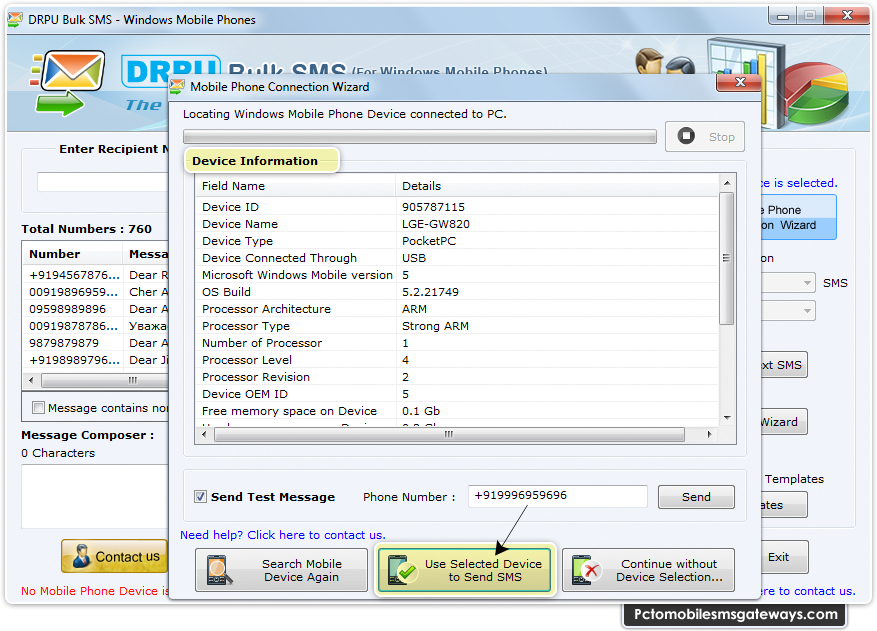Click the main window title bar app icon
The height and width of the screenshot is (631, 877).
(x=15, y=20)
